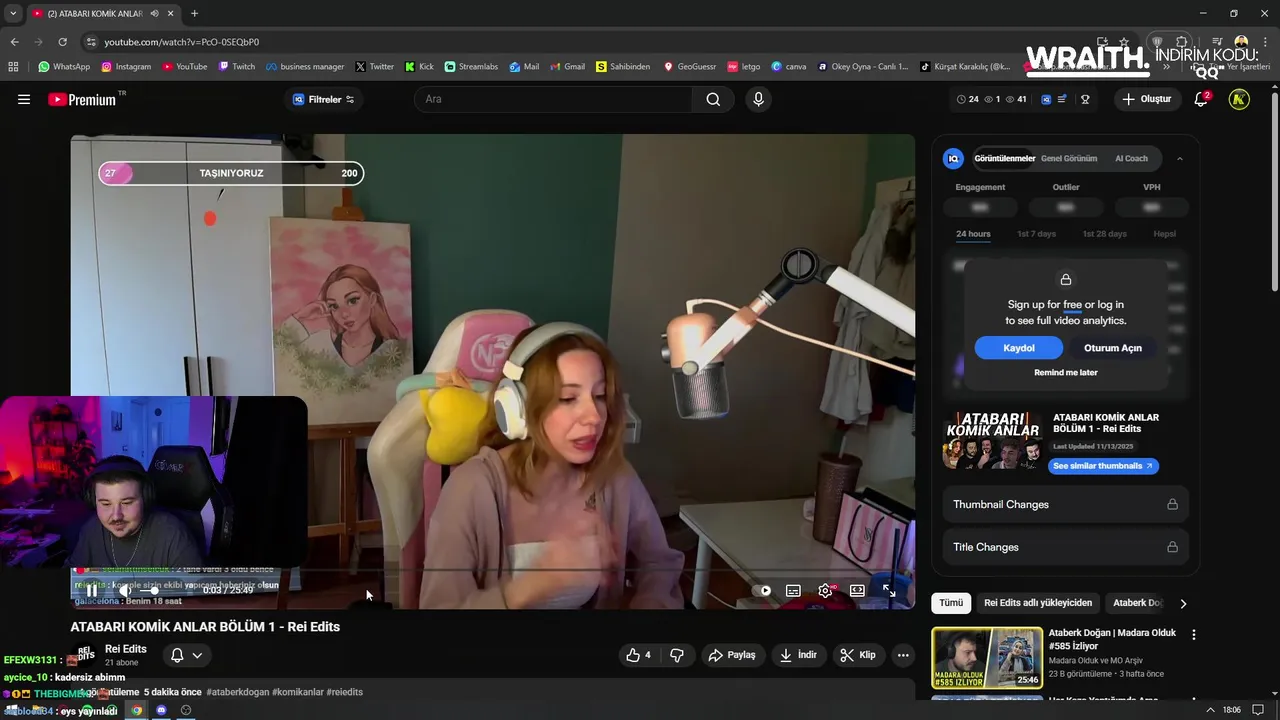Select the 1st 28 days range
The height and width of the screenshot is (720, 1280).
click(1104, 234)
